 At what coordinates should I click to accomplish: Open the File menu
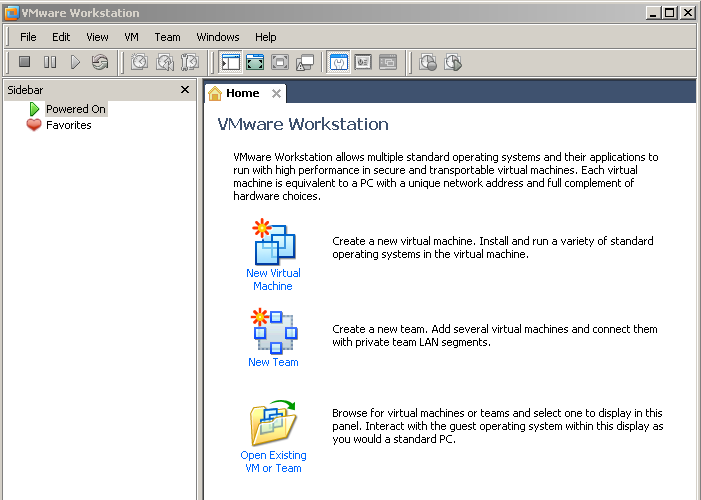pyautogui.click(x=28, y=37)
